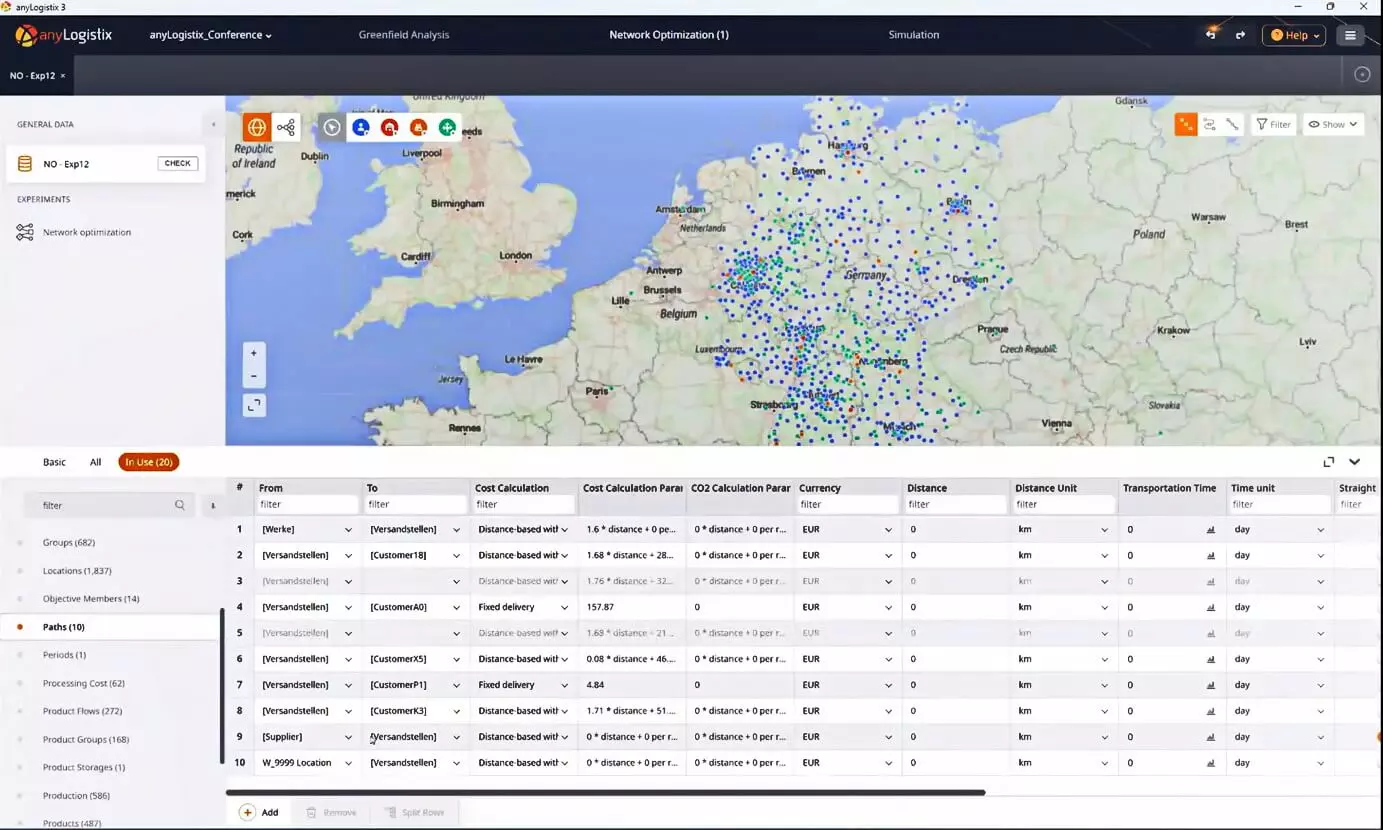Click the 157.87 cost parameter cell

[x=632, y=607]
